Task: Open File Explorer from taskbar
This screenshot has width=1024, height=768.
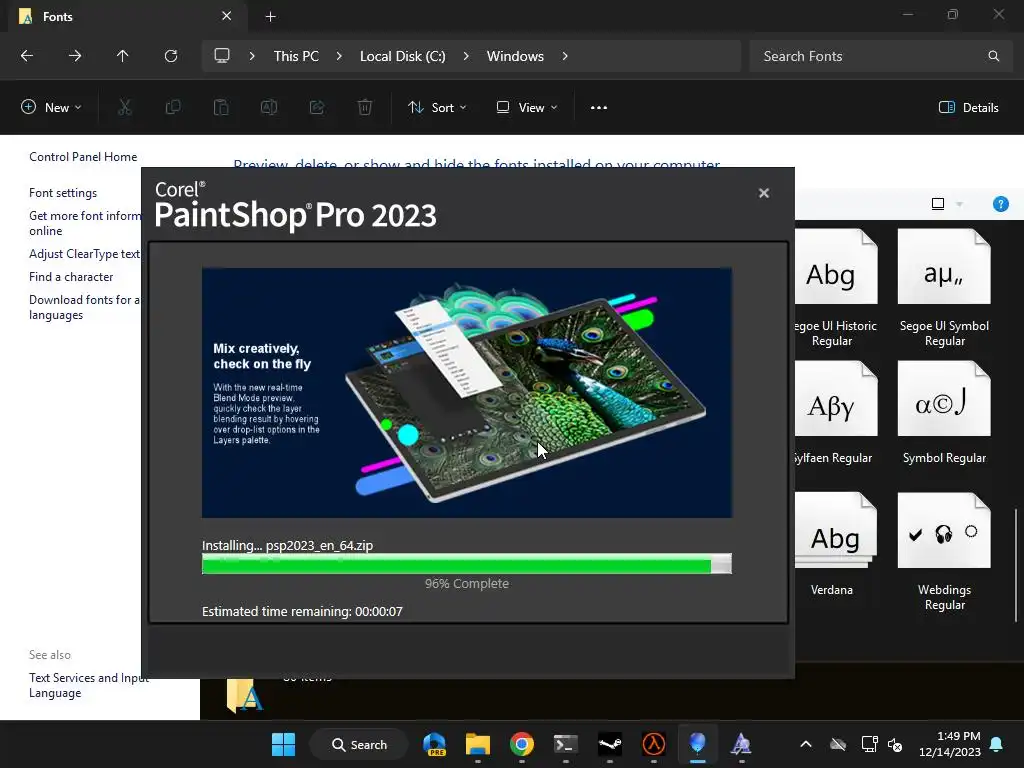Action: (x=477, y=744)
